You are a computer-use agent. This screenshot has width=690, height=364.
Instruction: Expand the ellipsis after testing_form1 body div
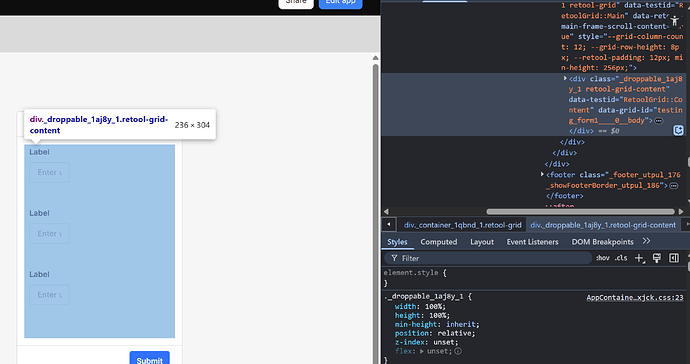(x=659, y=121)
